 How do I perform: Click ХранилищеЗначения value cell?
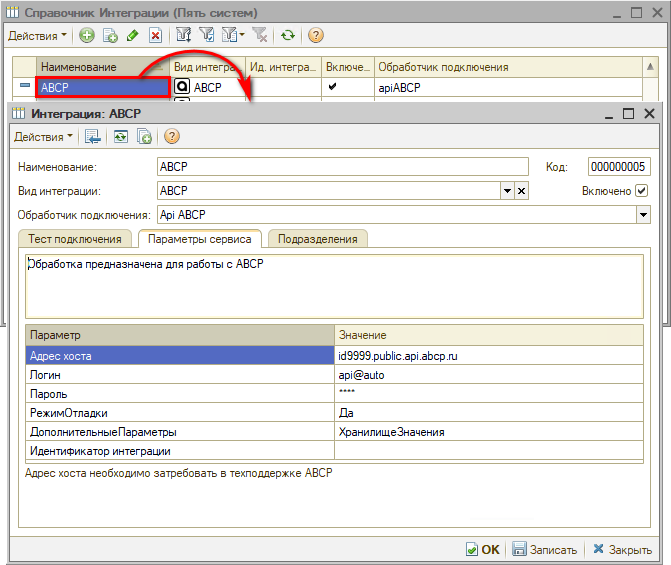pyautogui.click(x=489, y=432)
